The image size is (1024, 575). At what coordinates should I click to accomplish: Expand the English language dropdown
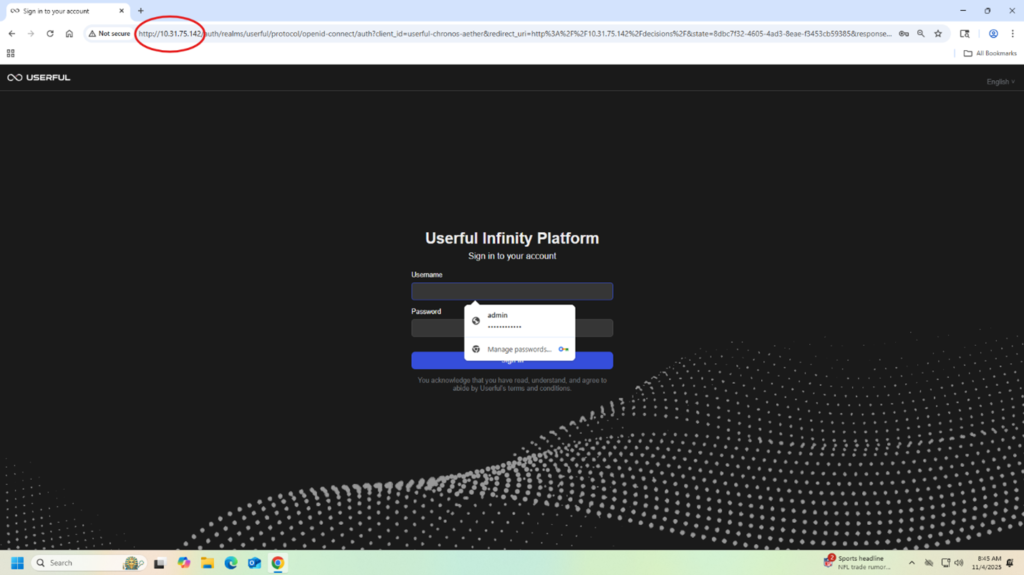click(999, 82)
